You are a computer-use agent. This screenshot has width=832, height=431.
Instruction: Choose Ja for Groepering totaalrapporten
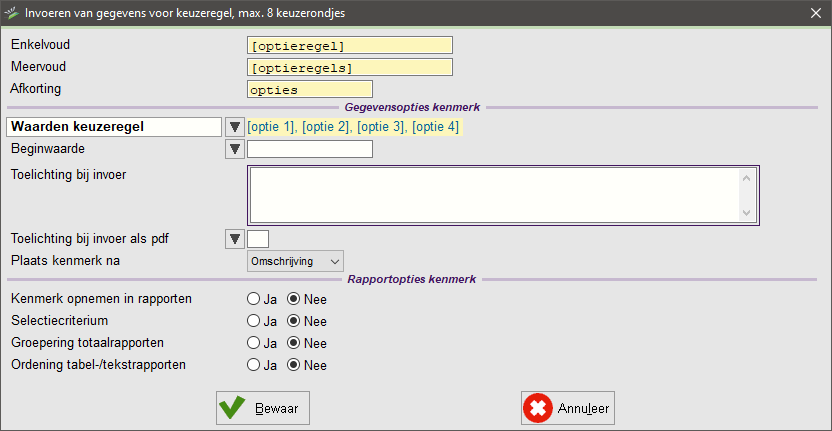[254, 343]
